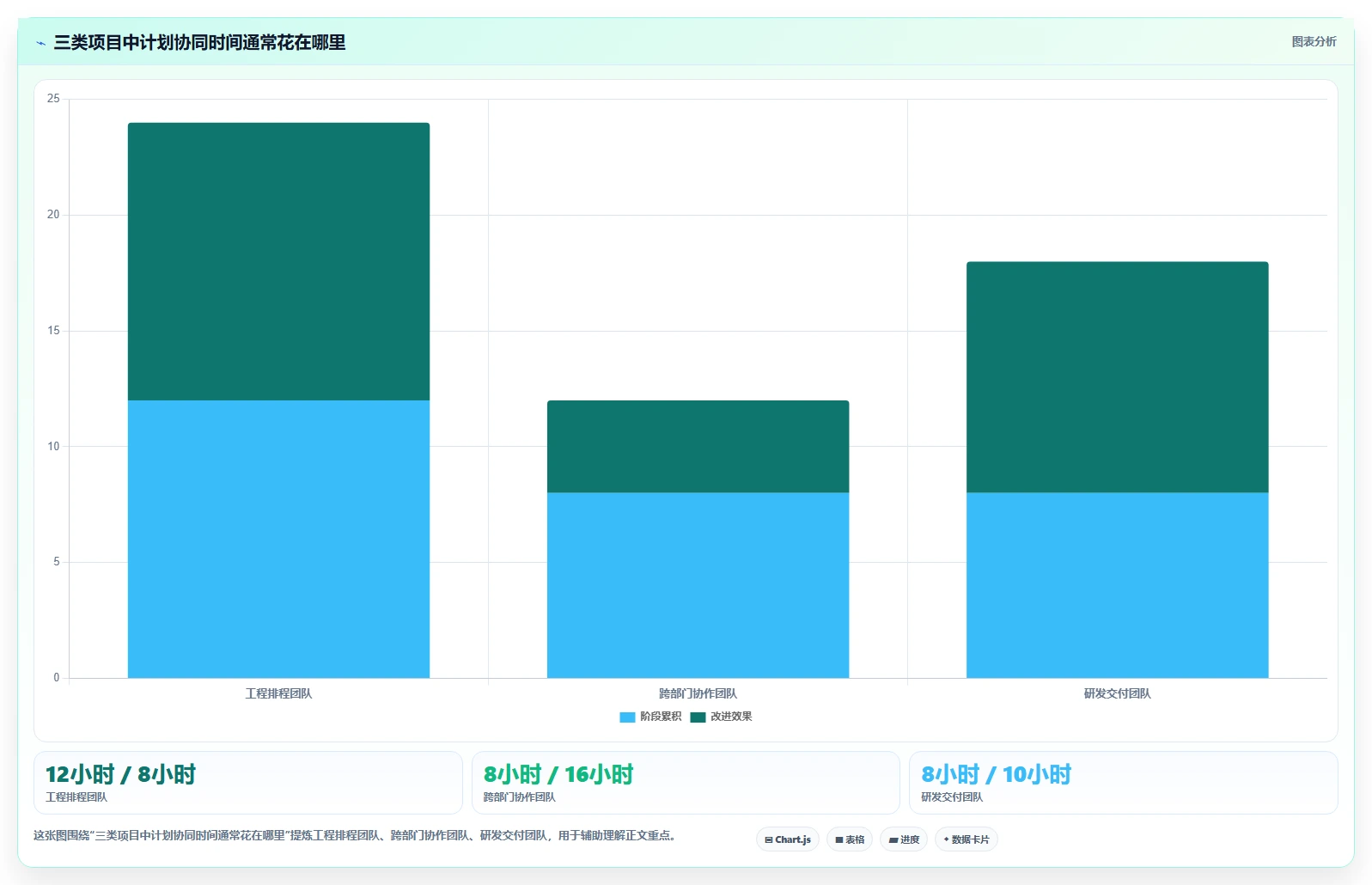Click the 数据卡片 tag button

click(966, 839)
